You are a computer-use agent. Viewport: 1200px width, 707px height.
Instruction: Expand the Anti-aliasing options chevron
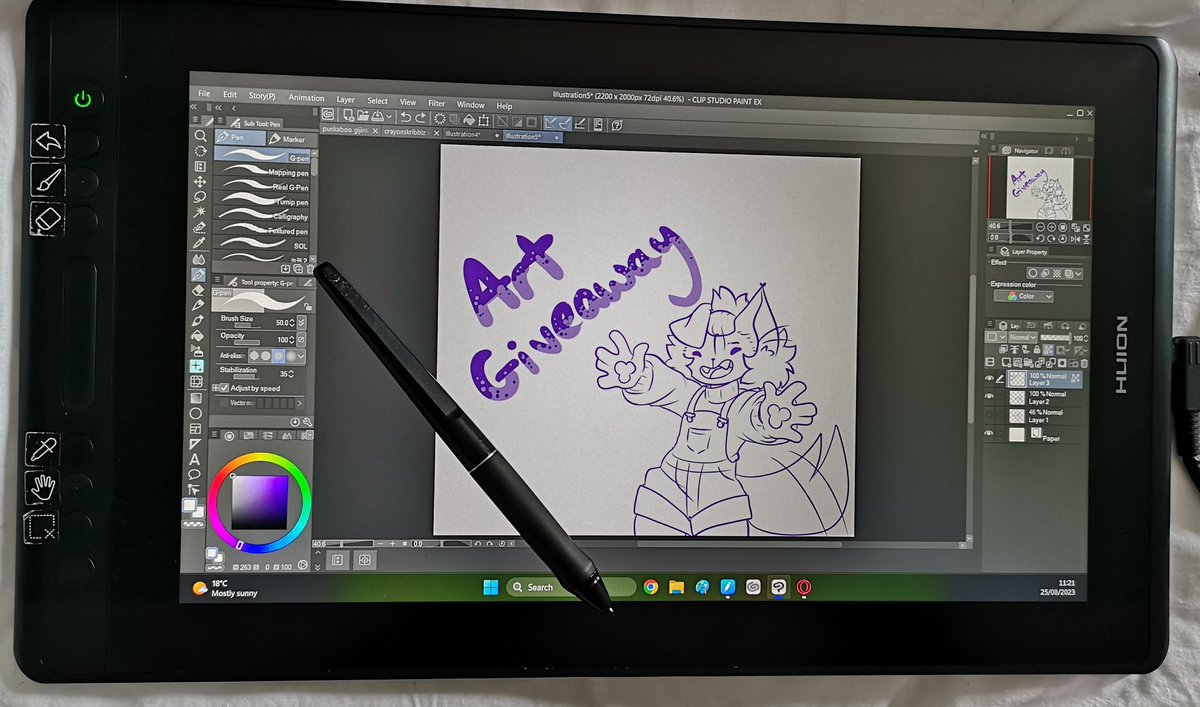click(x=302, y=356)
